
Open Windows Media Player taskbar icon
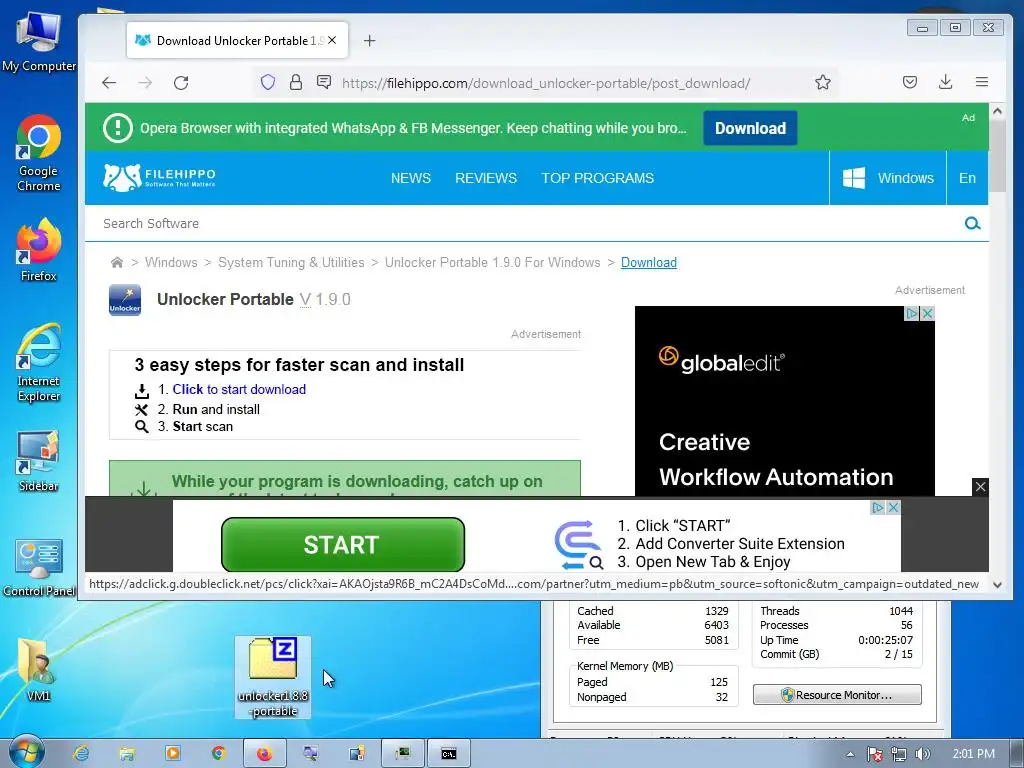172,754
